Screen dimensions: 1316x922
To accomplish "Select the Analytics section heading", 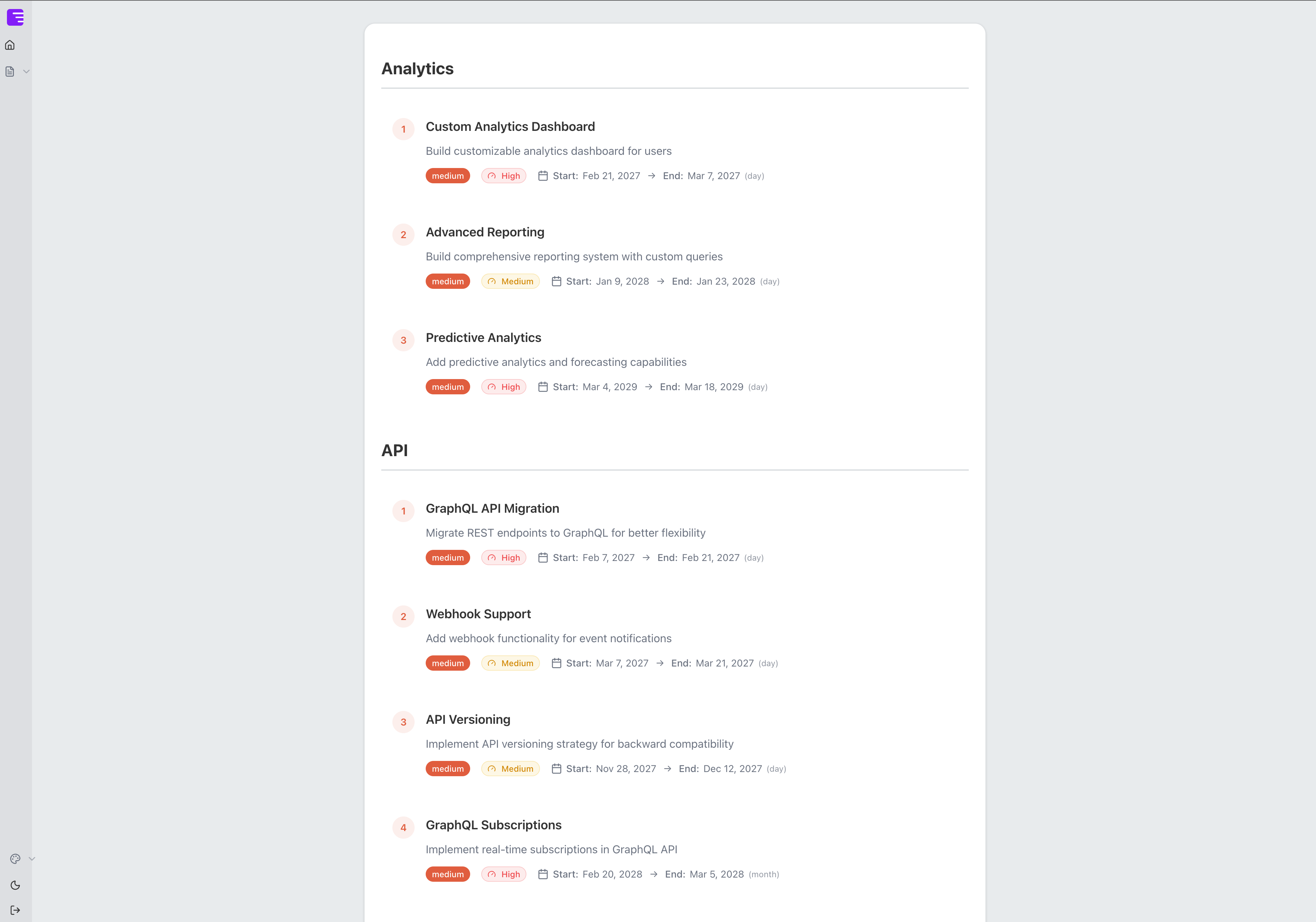I will pos(418,68).
